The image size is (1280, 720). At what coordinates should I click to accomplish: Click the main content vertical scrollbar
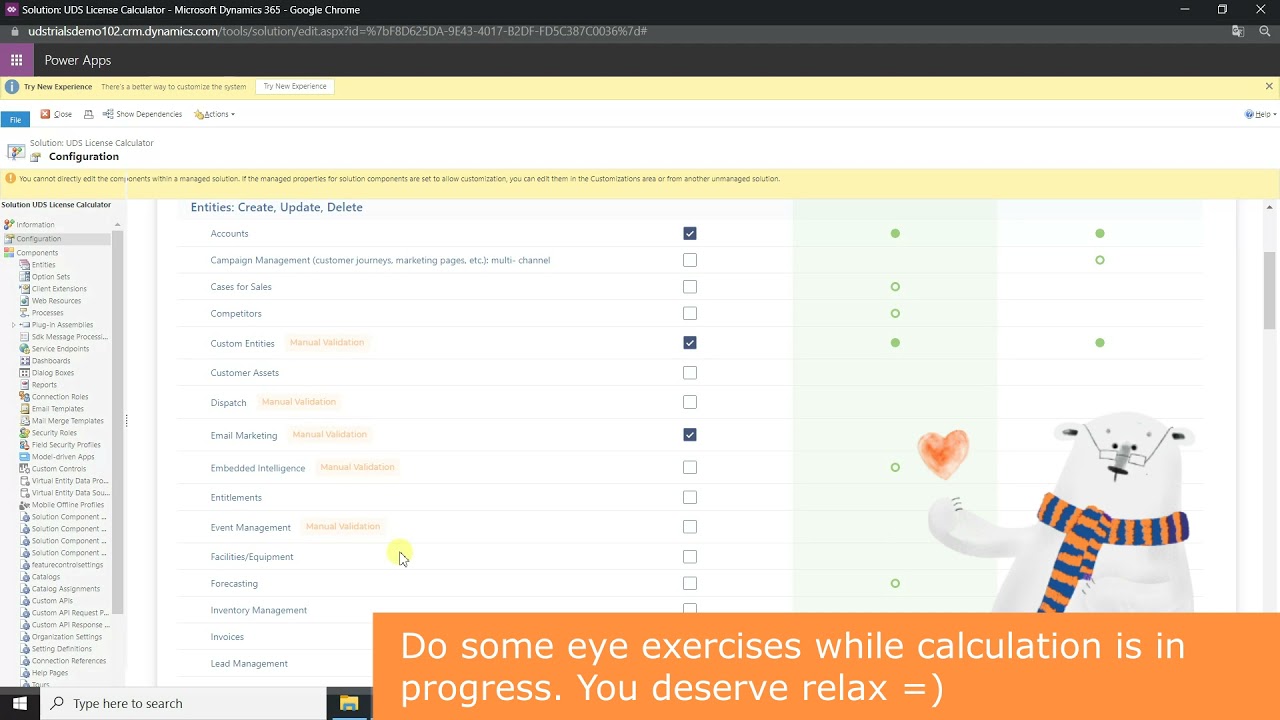pos(1270,290)
